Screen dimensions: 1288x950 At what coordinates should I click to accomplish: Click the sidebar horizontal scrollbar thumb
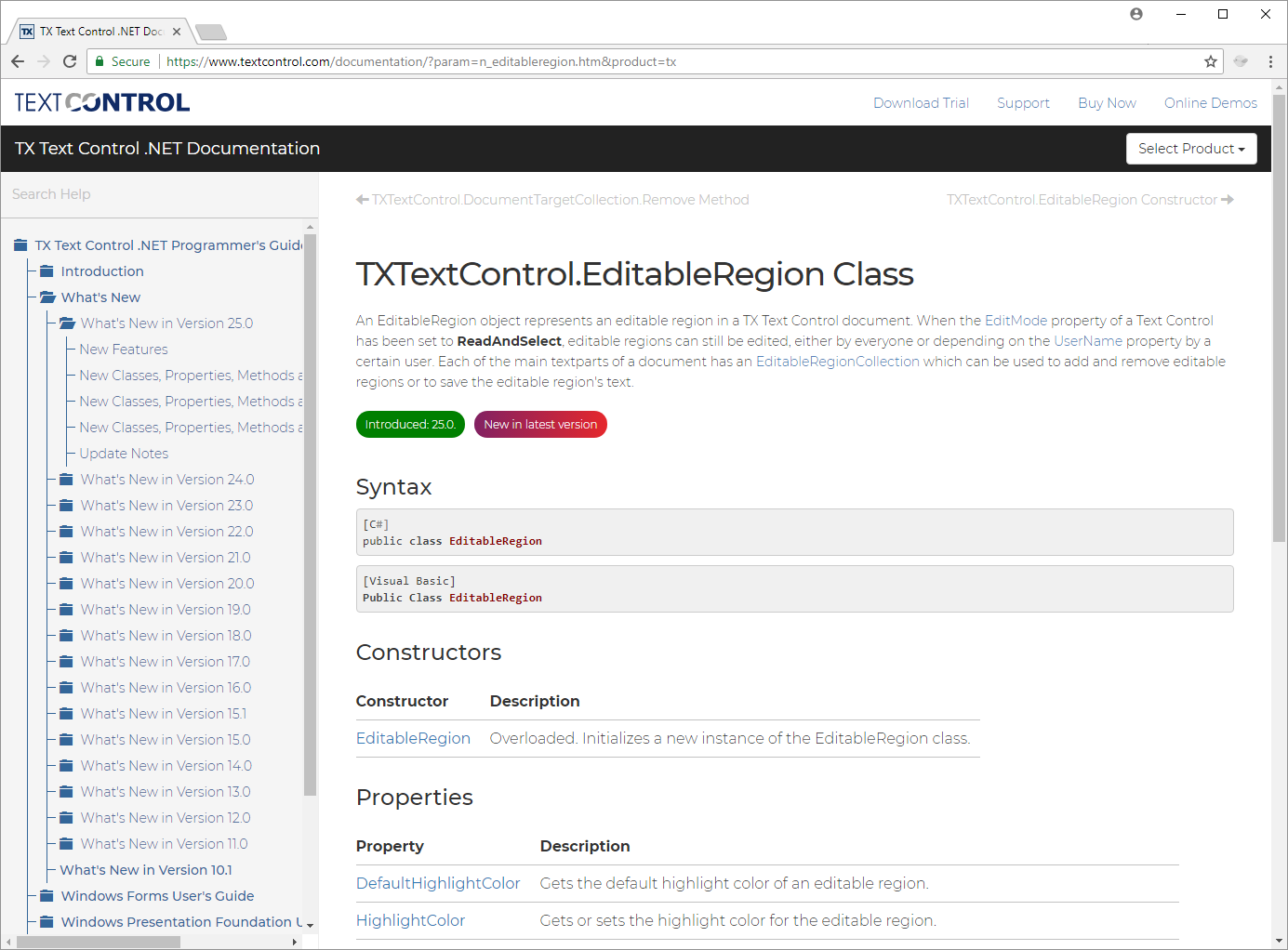99,942
